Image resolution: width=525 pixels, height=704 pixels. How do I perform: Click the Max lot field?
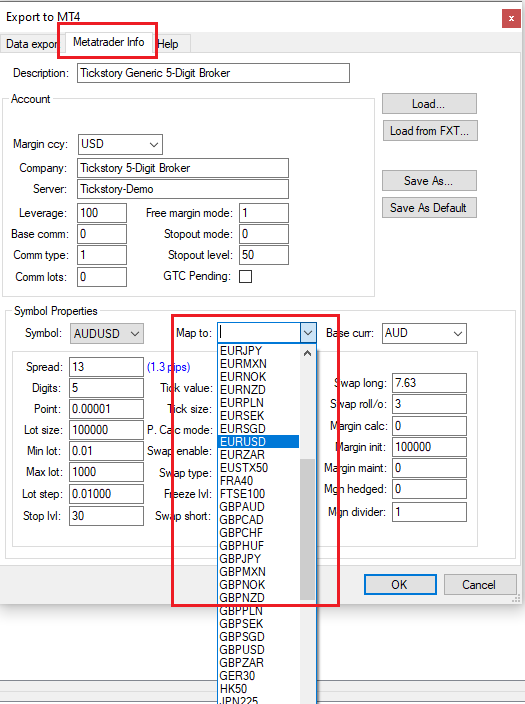point(106,472)
